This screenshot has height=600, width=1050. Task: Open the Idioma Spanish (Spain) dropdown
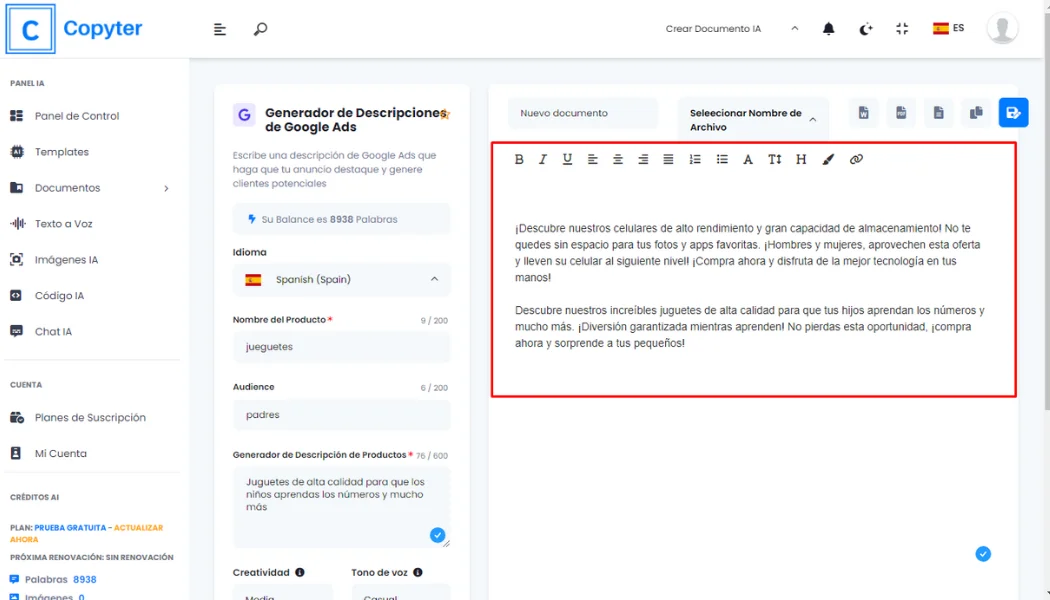pyautogui.click(x=341, y=280)
